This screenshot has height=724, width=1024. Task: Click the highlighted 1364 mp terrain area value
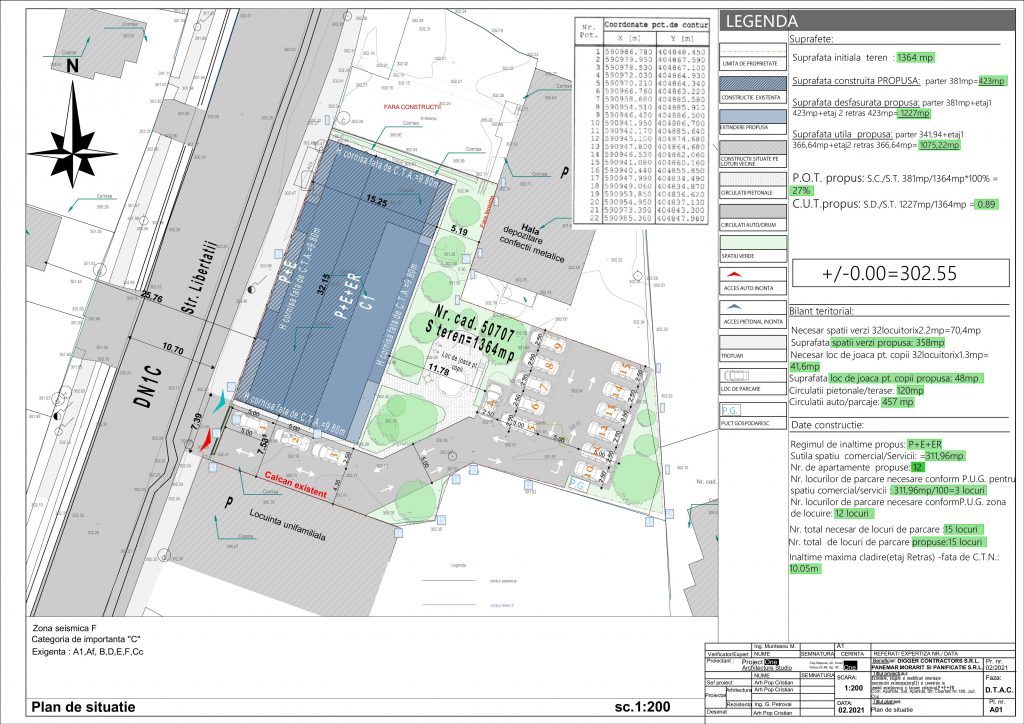pyautogui.click(x=915, y=58)
